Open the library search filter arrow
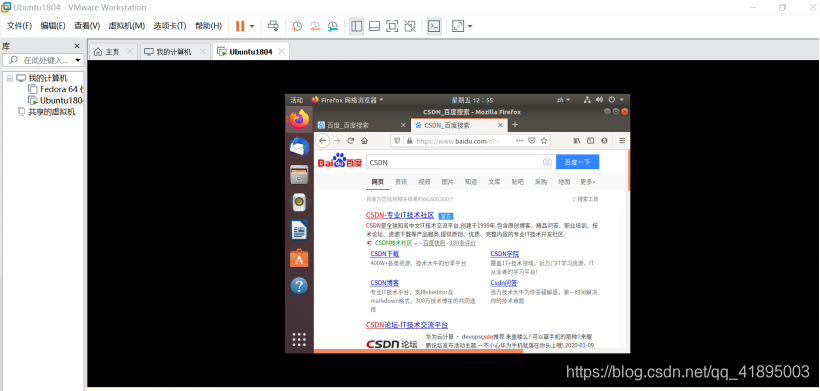This screenshot has width=820, height=391. pos(78,60)
